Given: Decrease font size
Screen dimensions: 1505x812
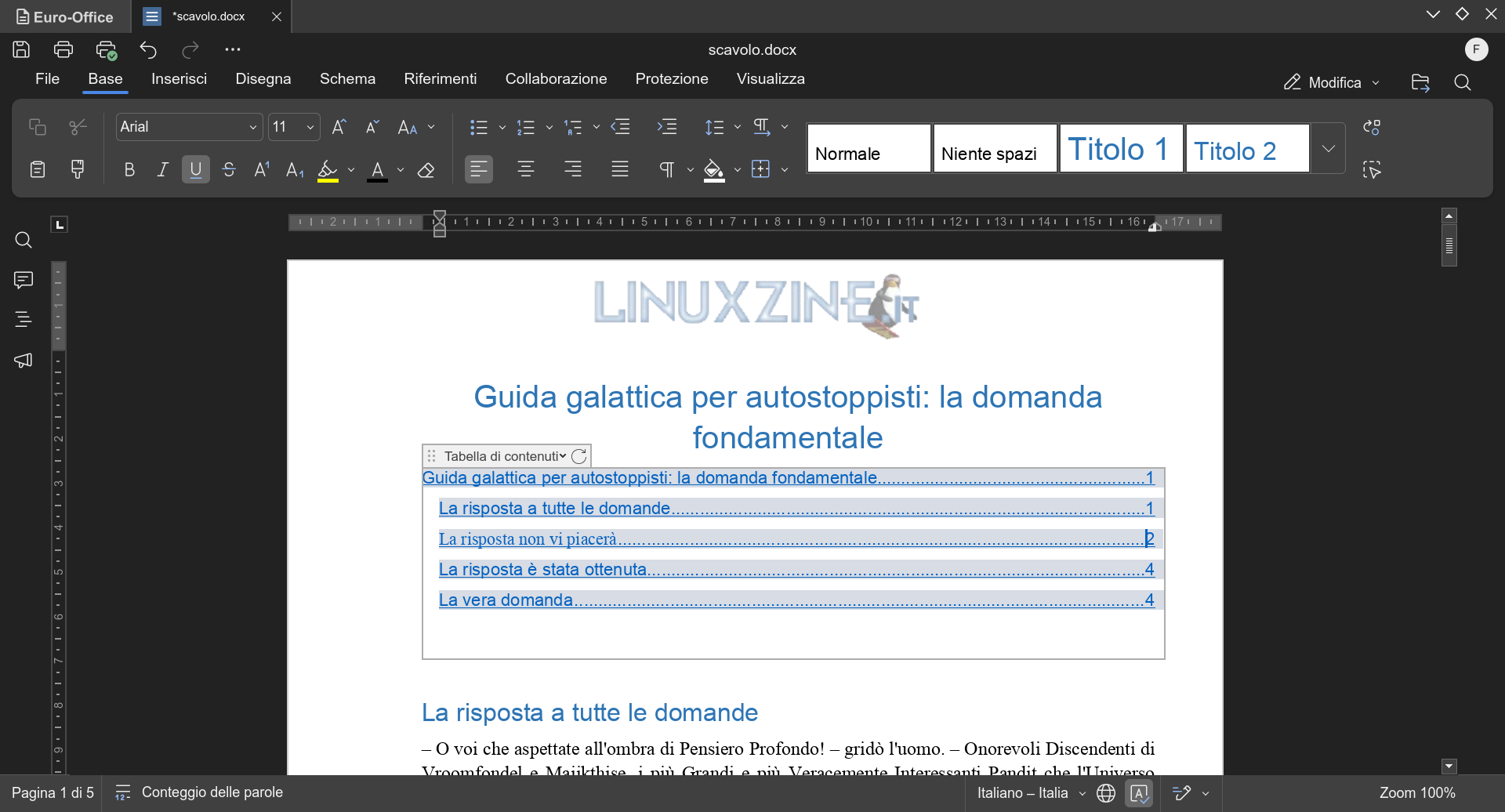Looking at the screenshot, I should pyautogui.click(x=372, y=127).
